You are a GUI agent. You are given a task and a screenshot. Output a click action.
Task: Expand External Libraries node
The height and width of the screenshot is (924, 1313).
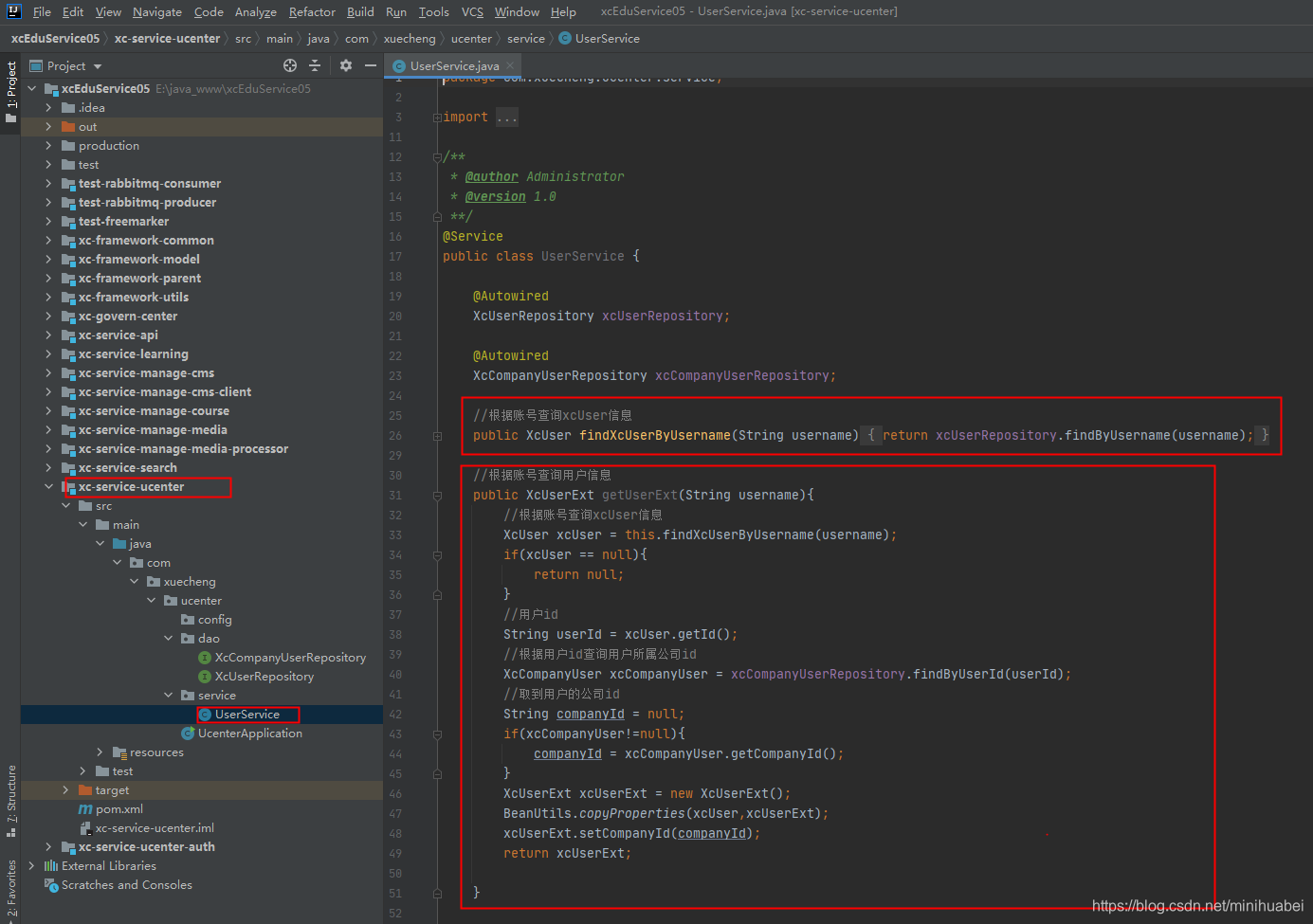32,865
